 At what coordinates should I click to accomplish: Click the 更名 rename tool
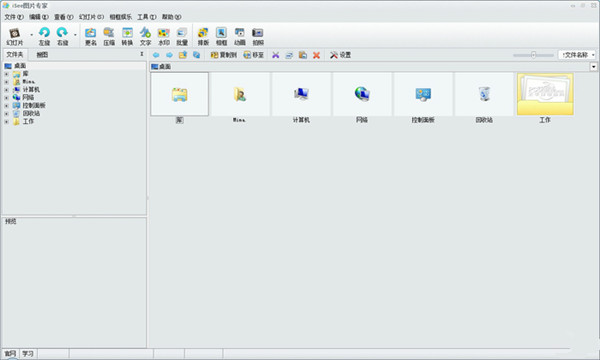tap(91, 37)
